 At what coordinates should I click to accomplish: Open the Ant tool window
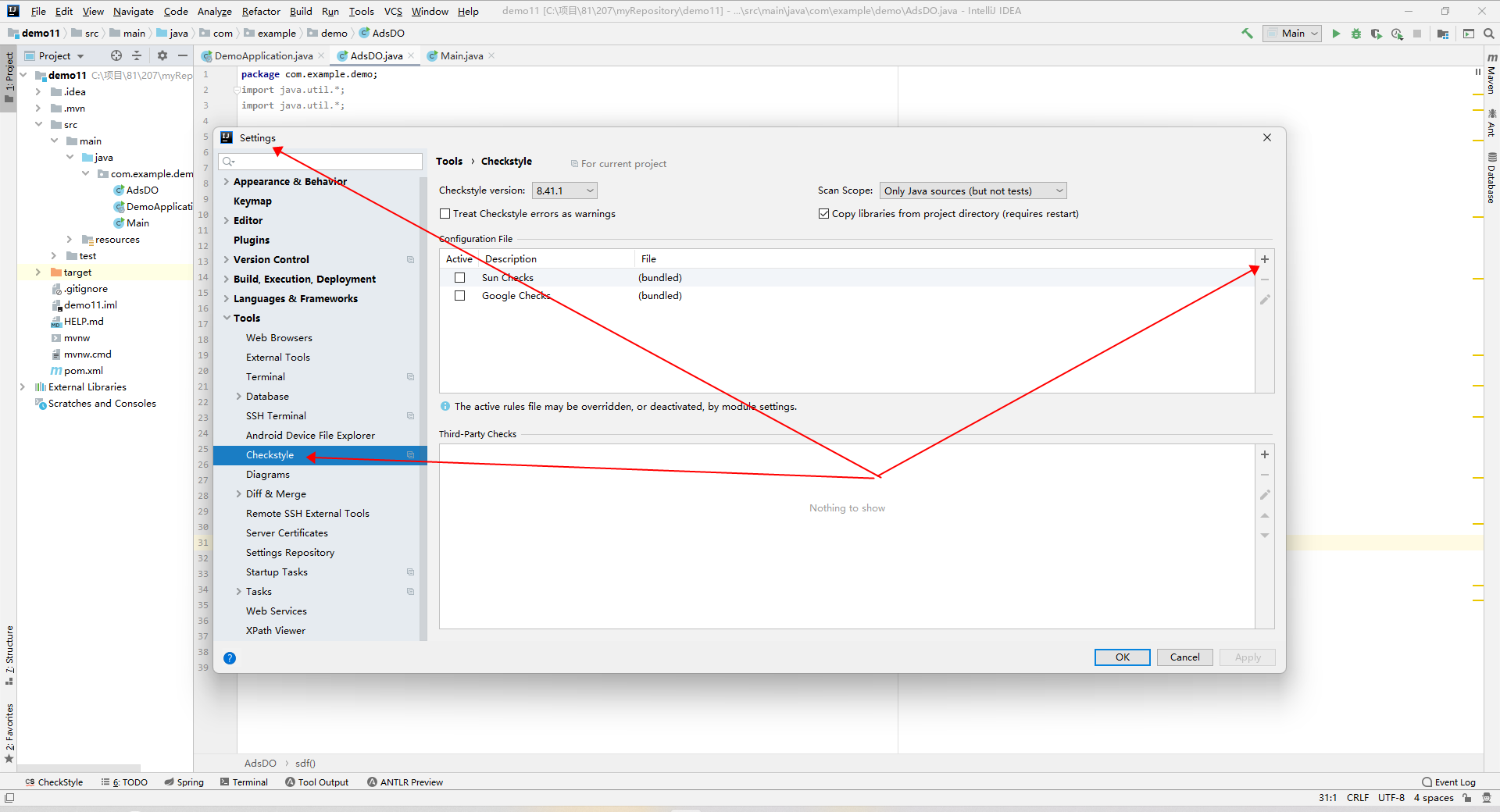point(1491,123)
